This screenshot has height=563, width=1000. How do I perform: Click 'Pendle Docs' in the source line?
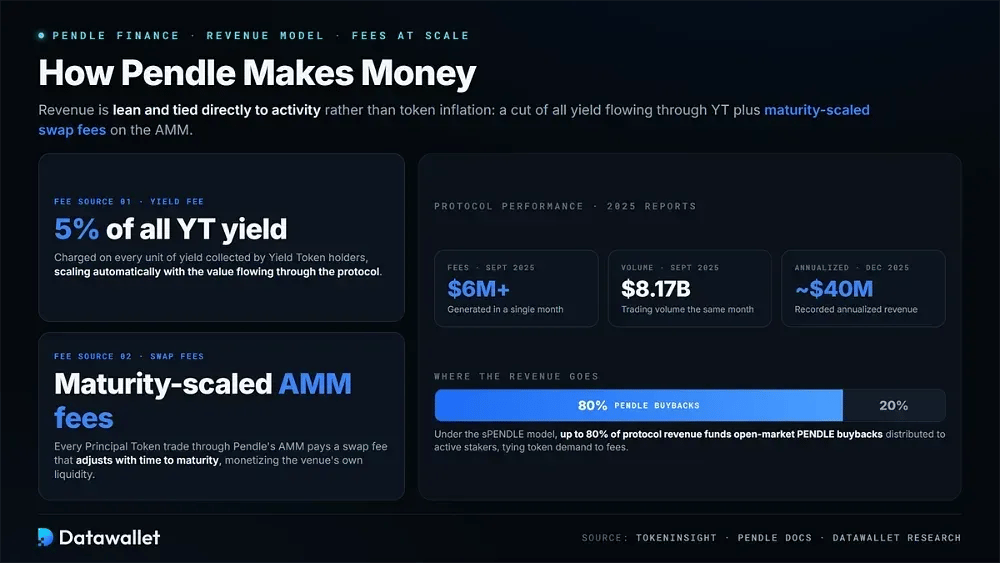click(775, 538)
